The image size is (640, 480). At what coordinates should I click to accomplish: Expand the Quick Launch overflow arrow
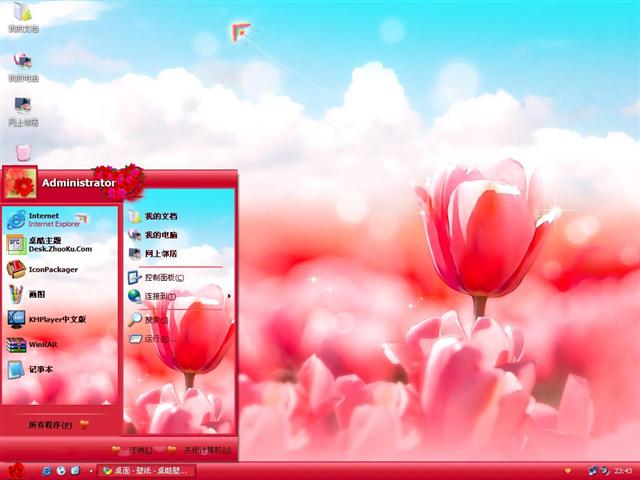point(91,471)
